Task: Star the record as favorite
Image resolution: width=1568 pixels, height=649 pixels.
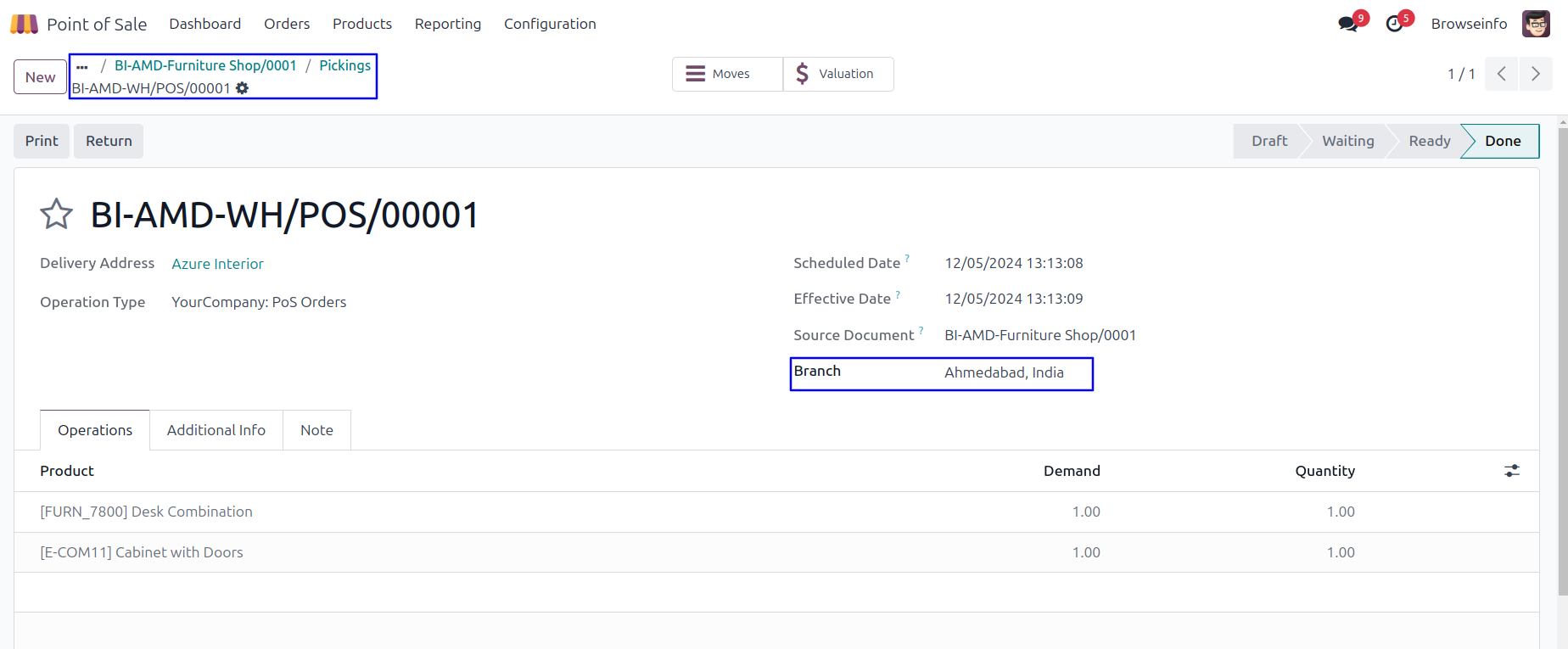Action: tap(57, 215)
